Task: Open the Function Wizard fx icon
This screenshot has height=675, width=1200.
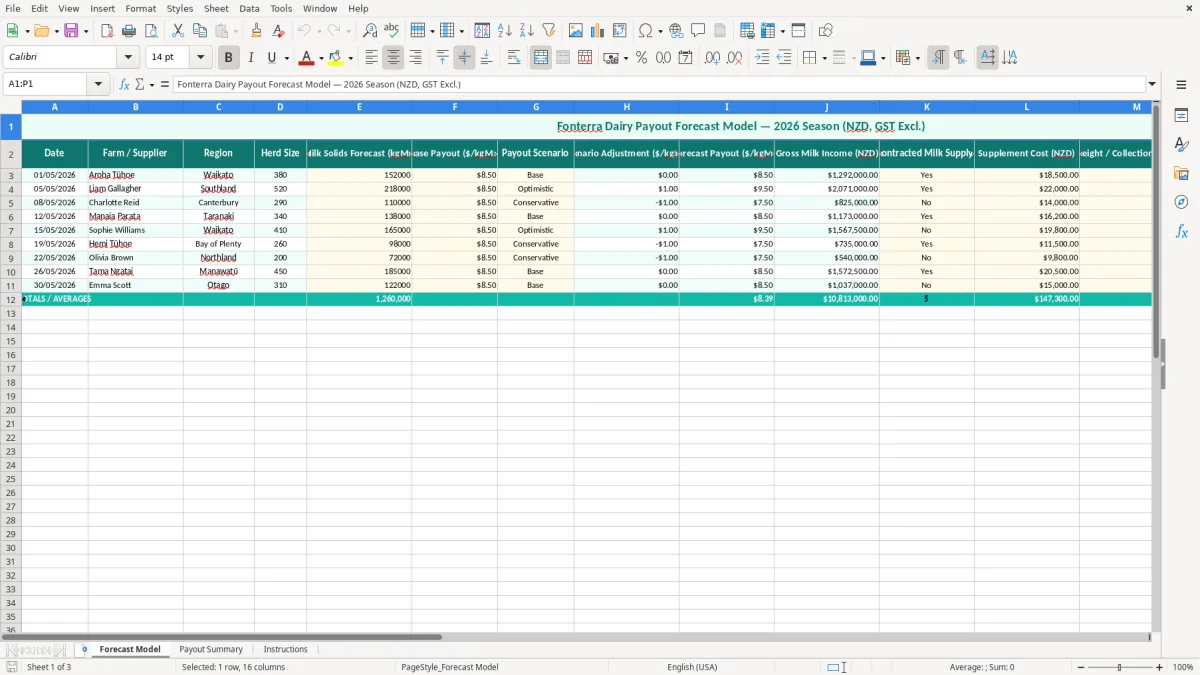Action: point(125,84)
